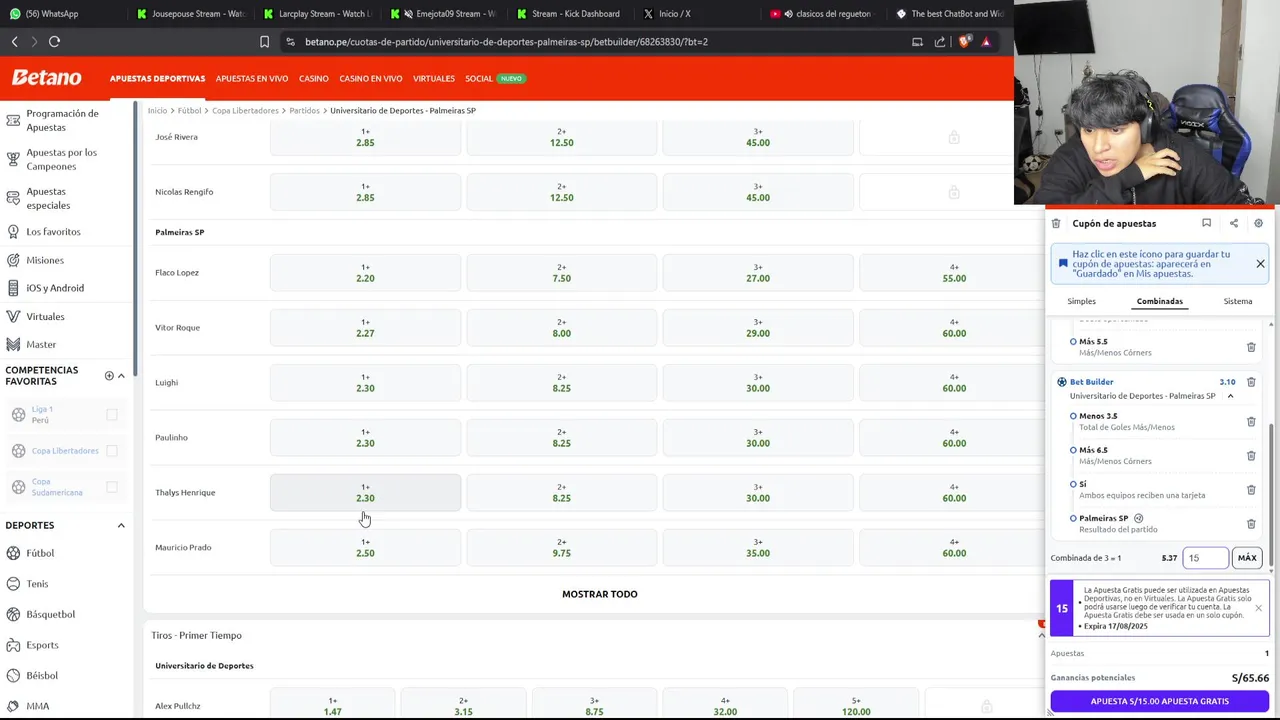Open browser share icon in address bar

click(940, 42)
